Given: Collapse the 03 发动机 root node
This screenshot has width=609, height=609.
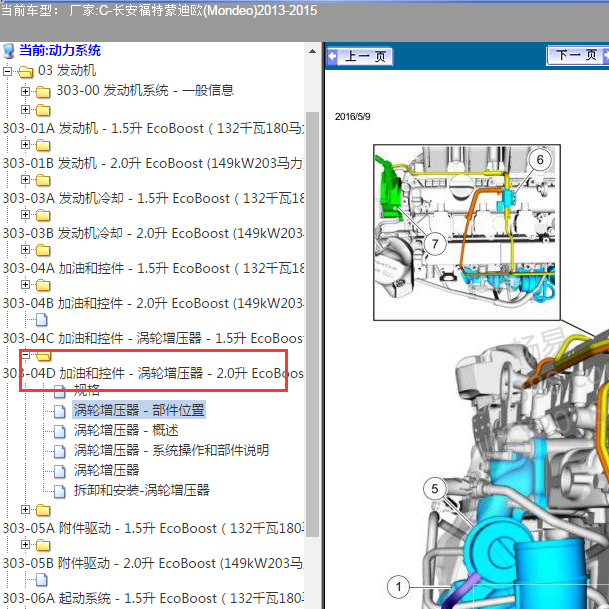Looking at the screenshot, I should [x=7, y=71].
